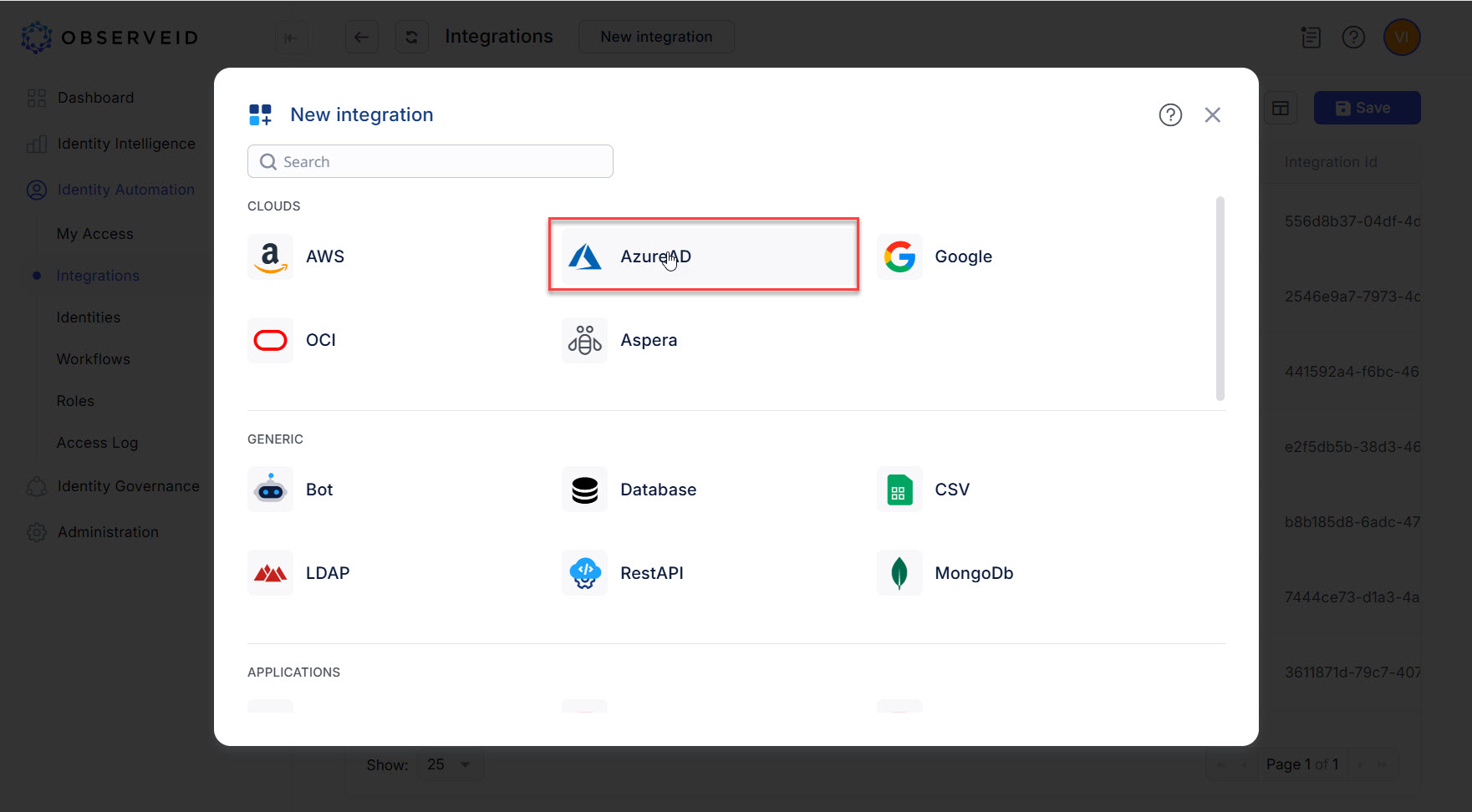Pick the Google integration icon
The image size is (1472, 812).
[899, 256]
